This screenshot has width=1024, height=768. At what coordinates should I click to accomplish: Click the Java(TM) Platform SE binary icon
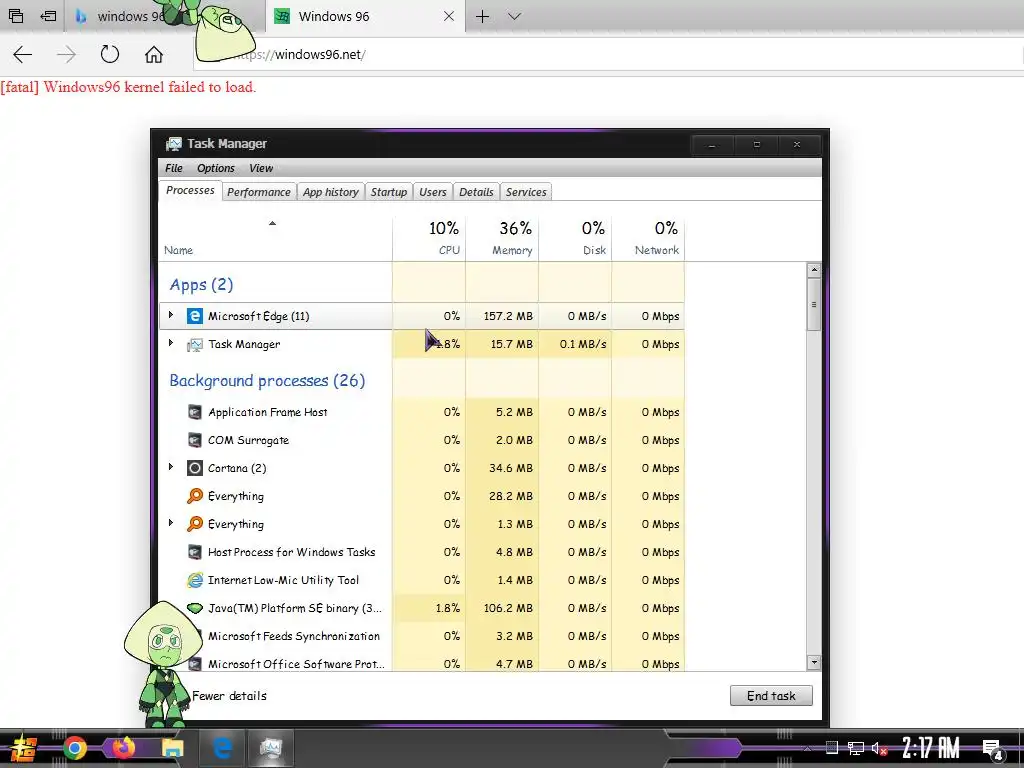point(195,608)
